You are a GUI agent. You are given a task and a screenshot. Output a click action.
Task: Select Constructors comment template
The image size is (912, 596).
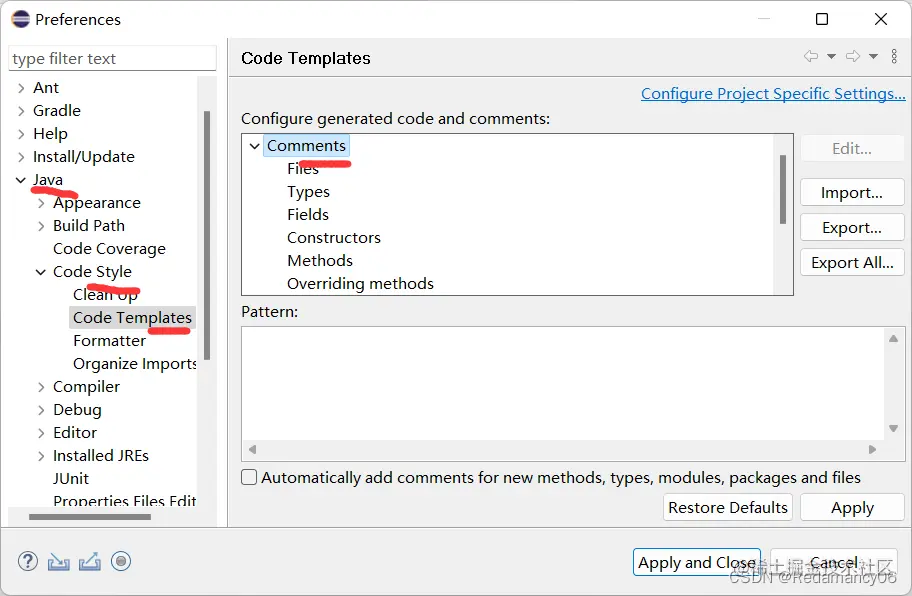[334, 238]
